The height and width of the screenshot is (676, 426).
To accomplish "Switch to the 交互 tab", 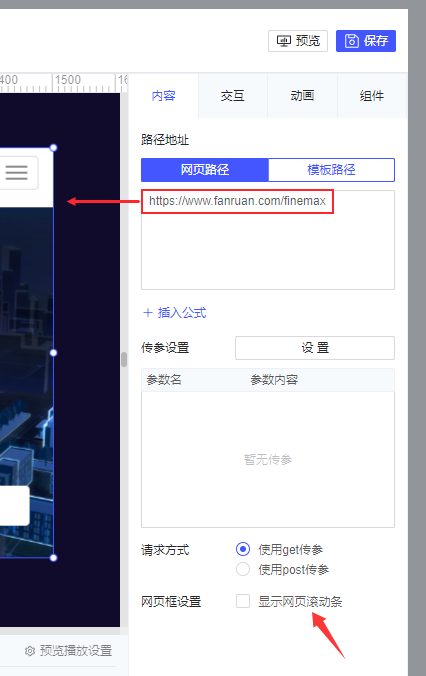I will click(233, 96).
